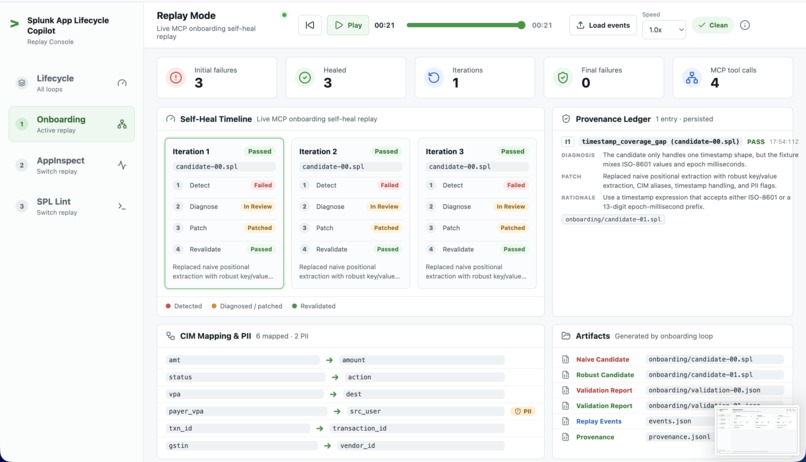Viewport: 806px width, 462px height.
Task: Click the amt source field
Action: coord(243,360)
